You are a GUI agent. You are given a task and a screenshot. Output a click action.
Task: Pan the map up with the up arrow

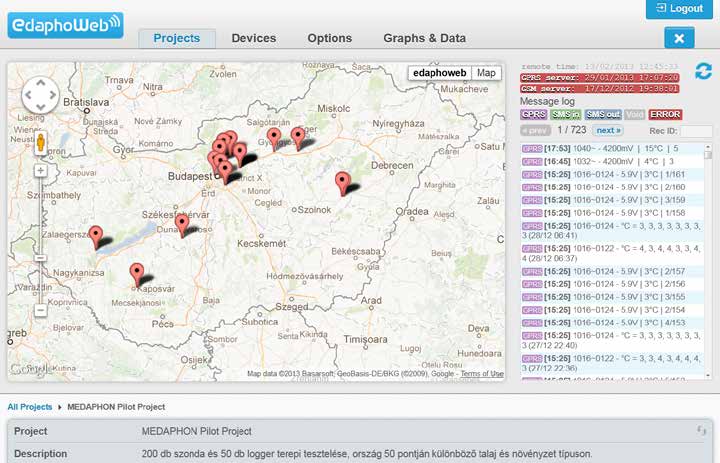40,83
